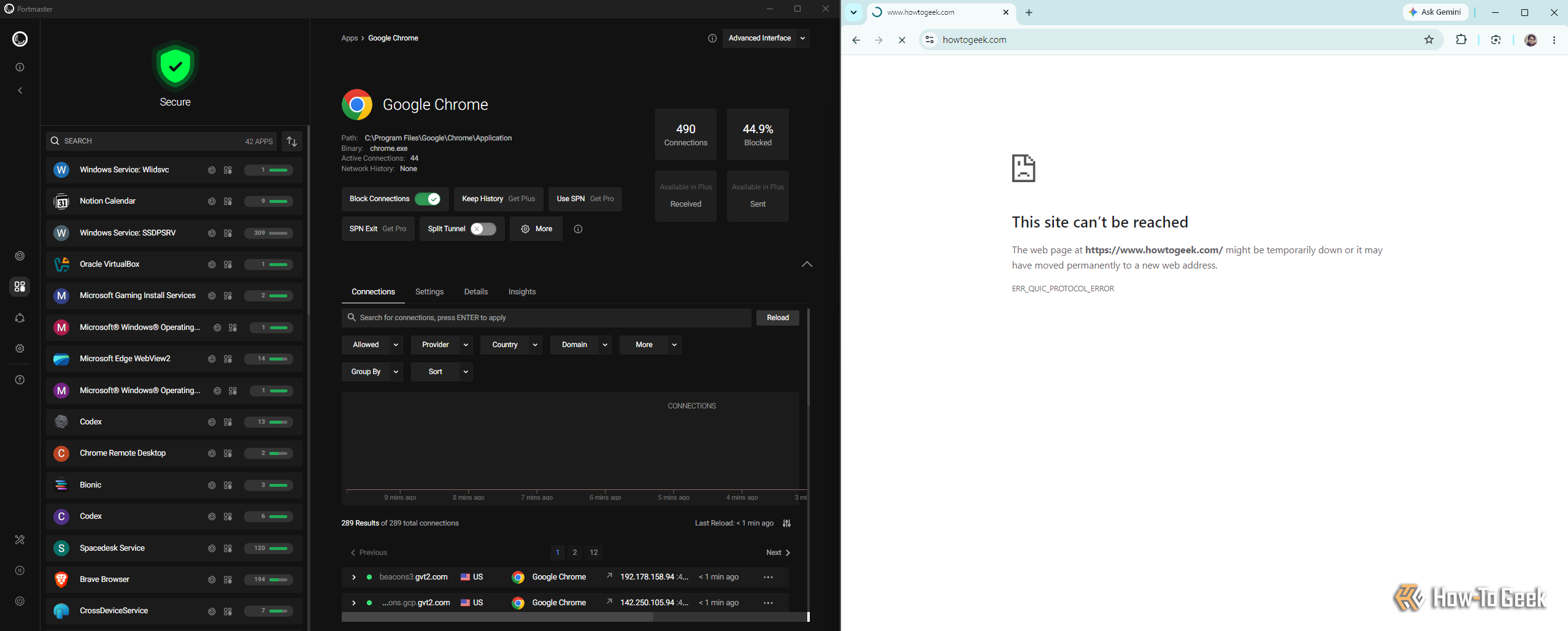Click the site information icon in Chrome's address bar
Image resolution: width=1568 pixels, height=631 pixels.
click(x=929, y=40)
